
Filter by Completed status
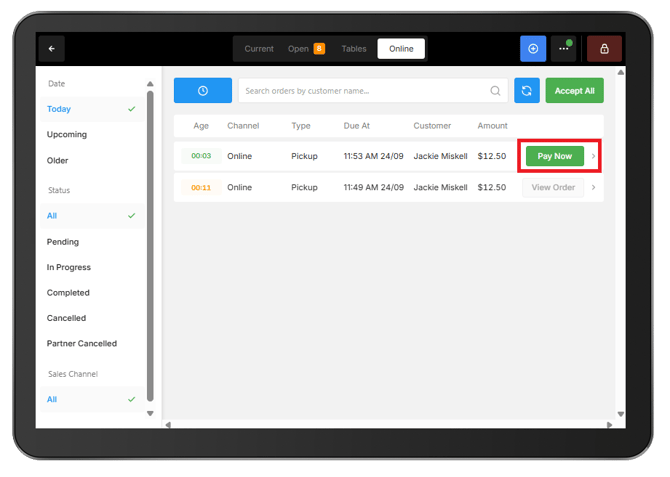(x=92, y=293)
